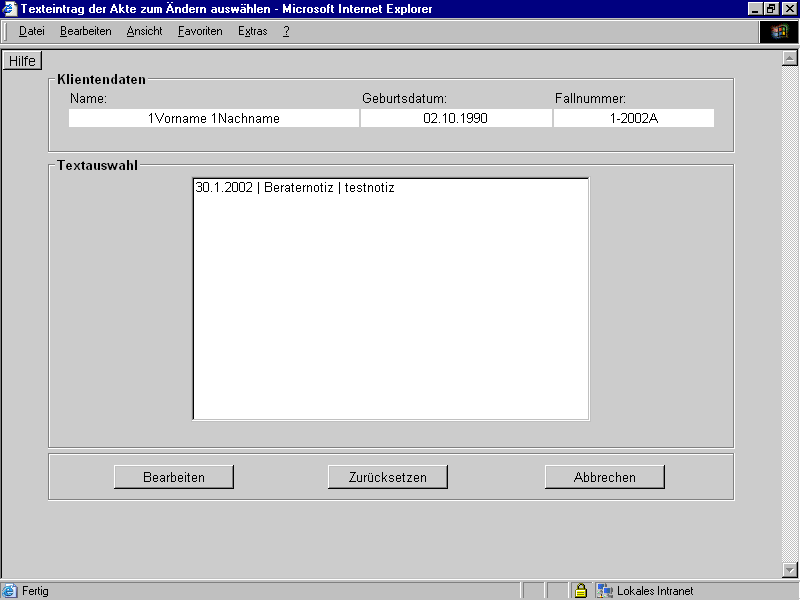800x600 pixels.
Task: Open the Bearbeiten menu in the menu bar
Action: (85, 31)
